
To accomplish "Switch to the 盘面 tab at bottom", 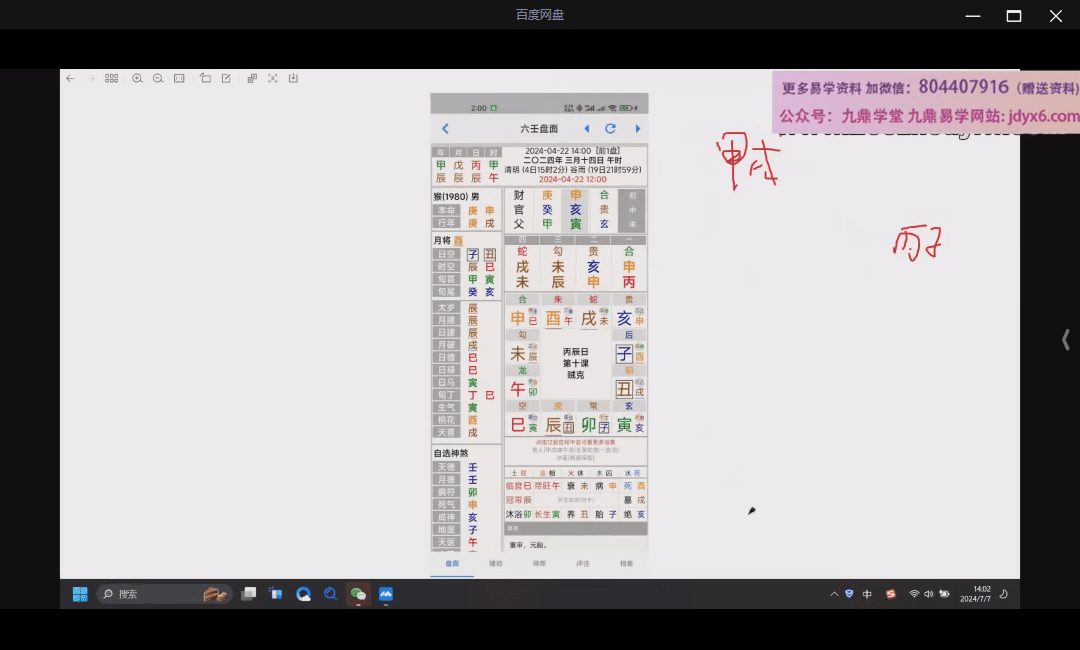I will (x=452, y=564).
